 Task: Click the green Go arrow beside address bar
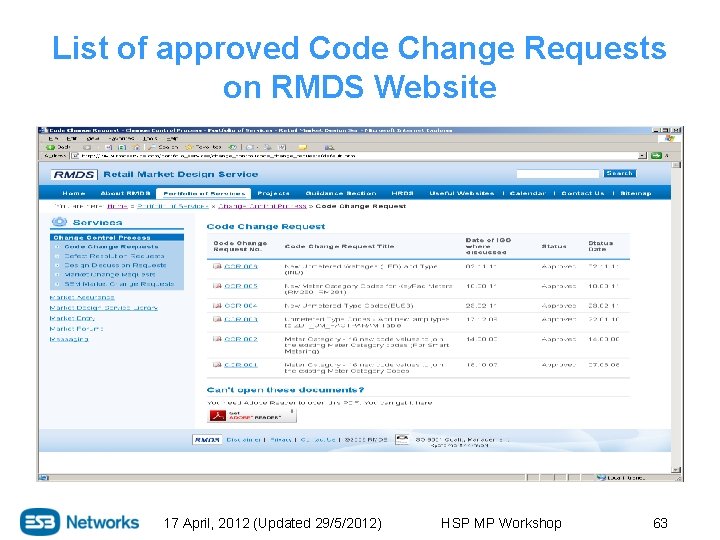pyautogui.click(x=656, y=156)
